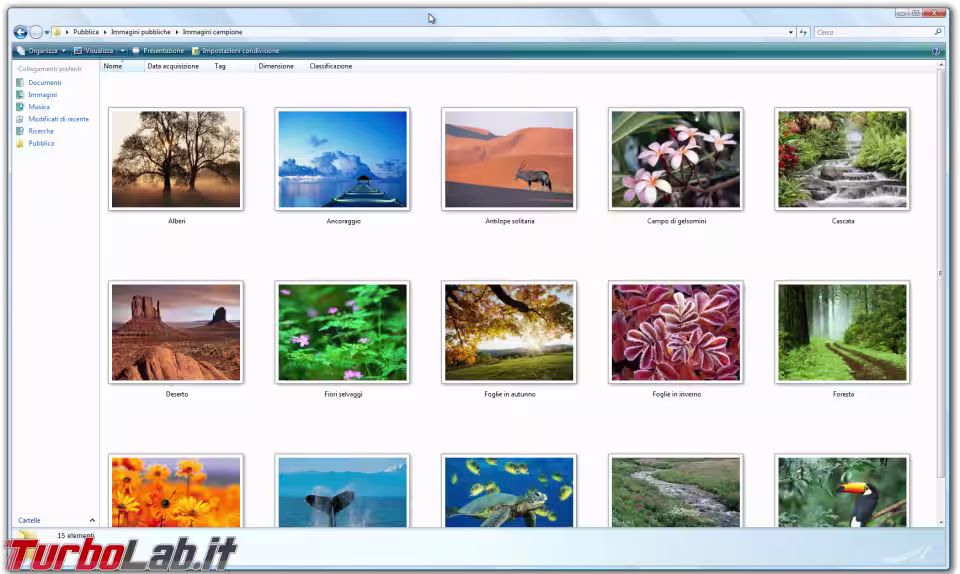Click the scrollbar down arrow
This screenshot has width=960, height=574.
click(x=941, y=523)
